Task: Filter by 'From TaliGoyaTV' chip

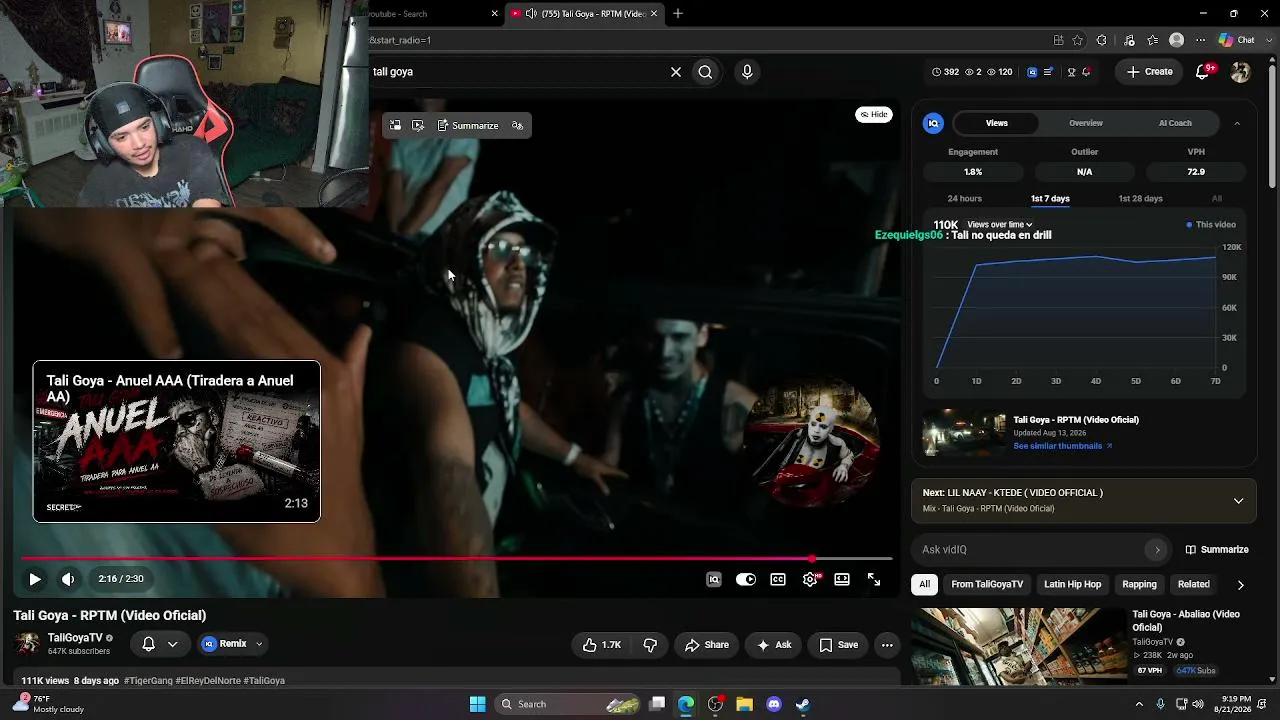Action: tap(987, 585)
